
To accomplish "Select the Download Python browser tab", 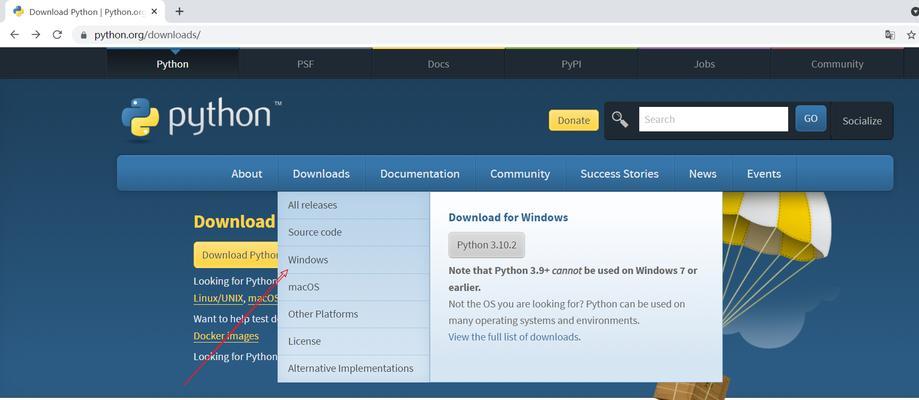I will tap(84, 12).
